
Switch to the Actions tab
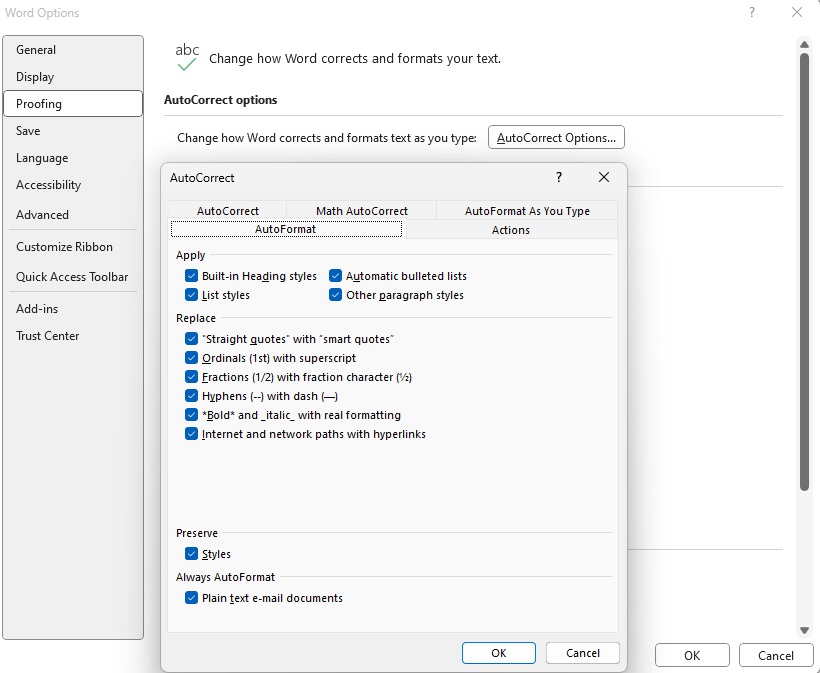[x=511, y=230]
